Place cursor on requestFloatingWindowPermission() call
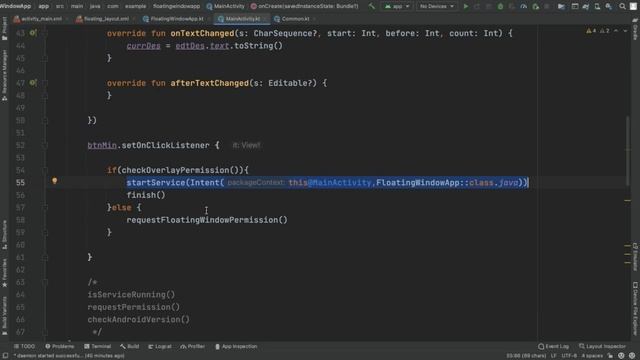Image resolution: width=640 pixels, height=360 pixels. 207,220
